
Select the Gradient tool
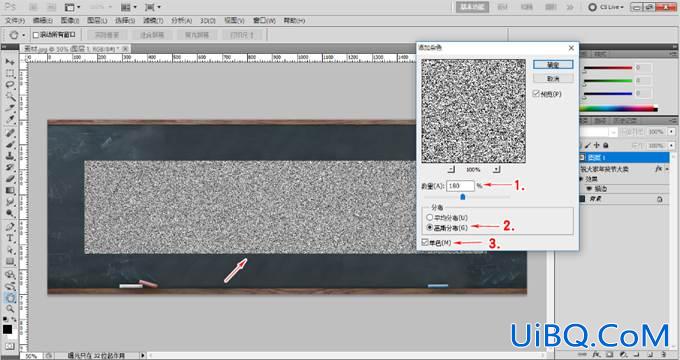point(10,190)
